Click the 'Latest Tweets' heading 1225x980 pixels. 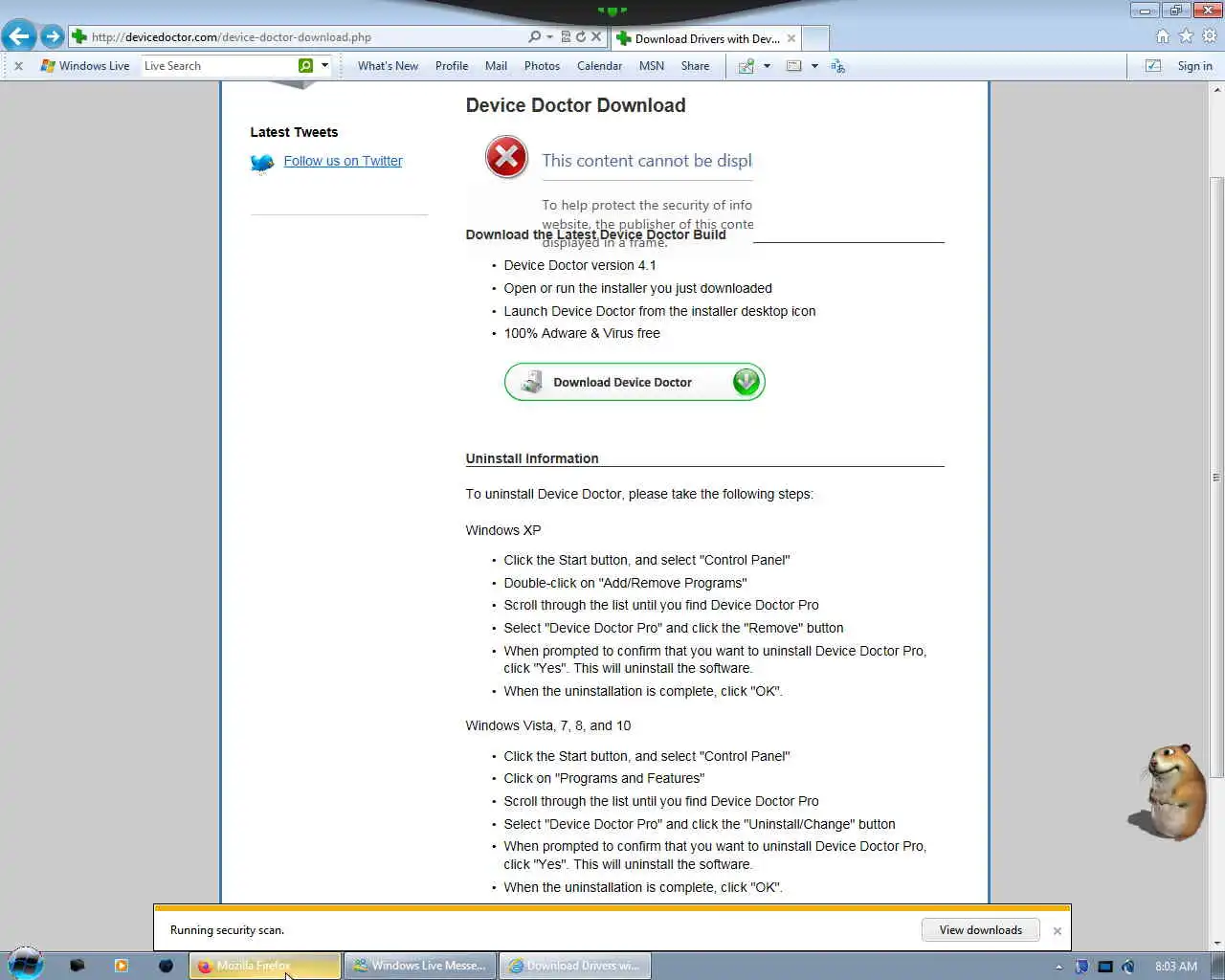click(x=294, y=132)
